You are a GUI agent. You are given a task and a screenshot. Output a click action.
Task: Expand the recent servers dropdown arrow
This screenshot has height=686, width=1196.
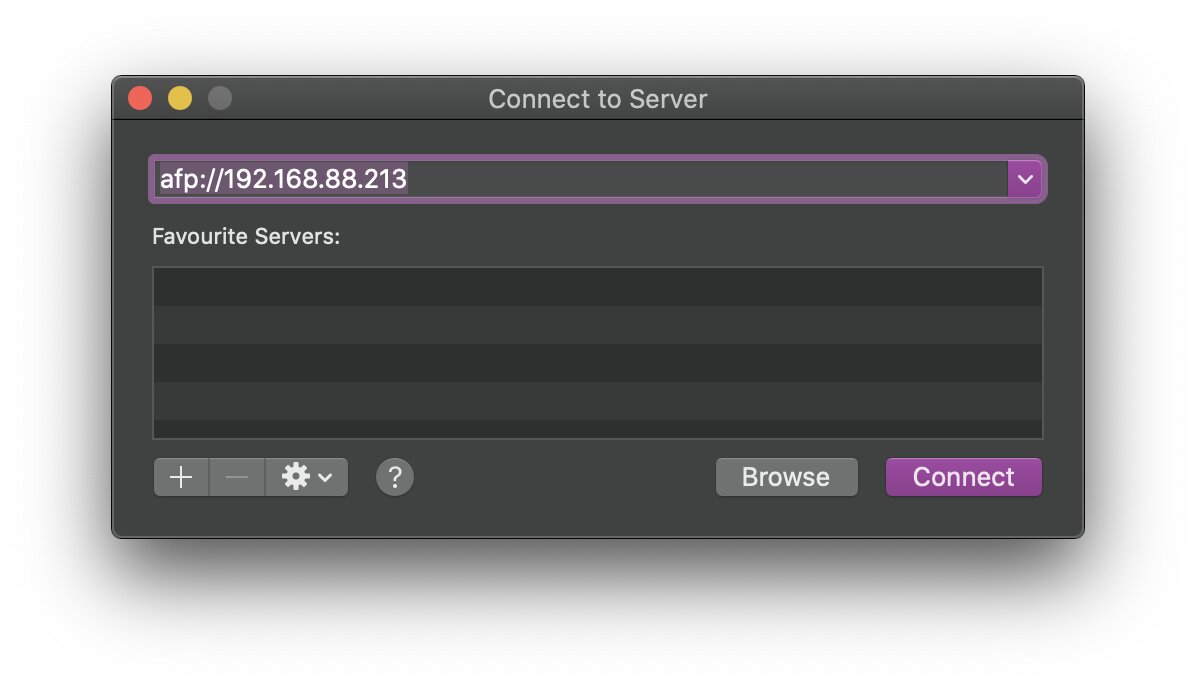click(x=1024, y=179)
